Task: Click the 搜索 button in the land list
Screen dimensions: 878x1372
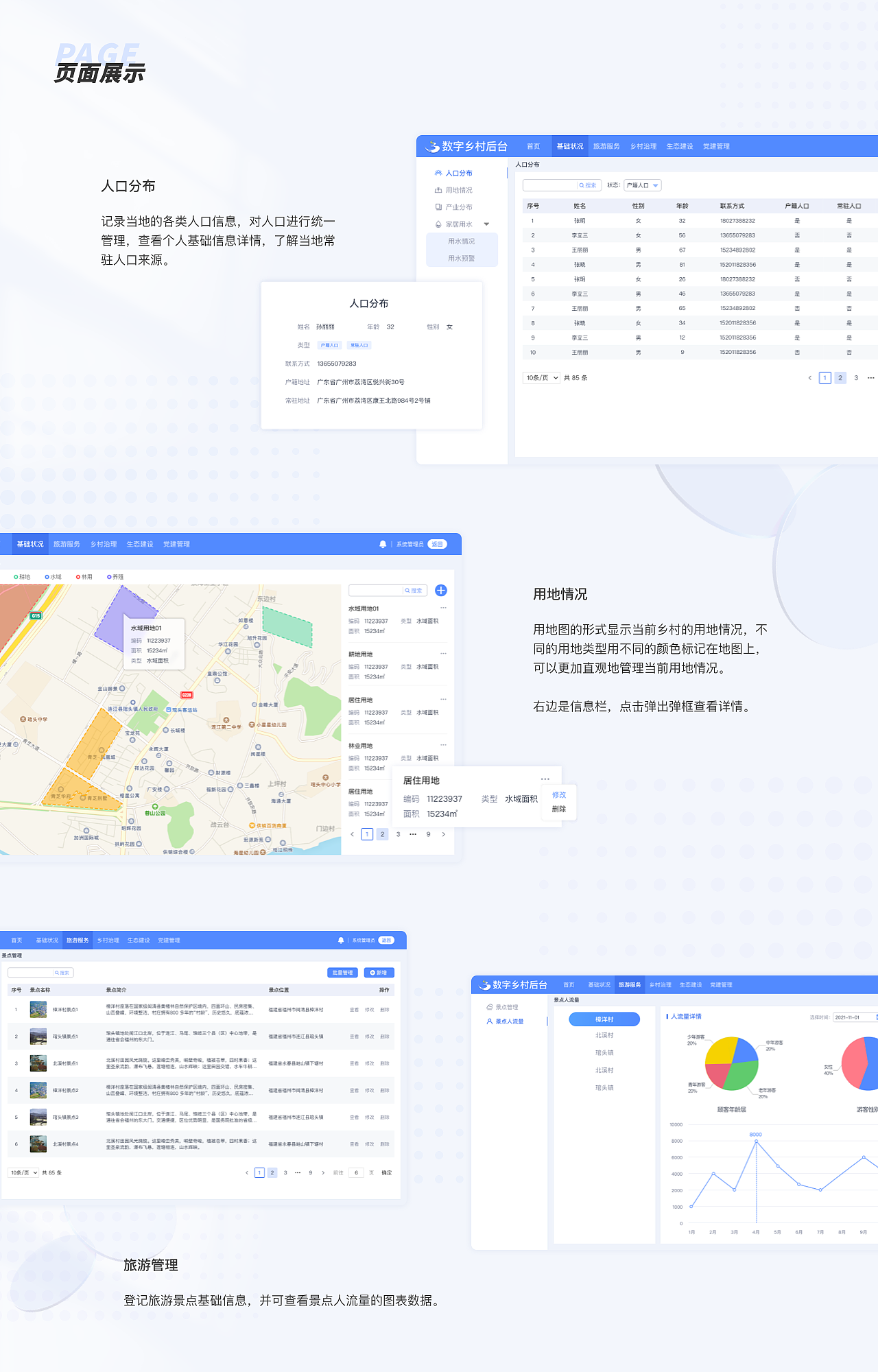Action: 414,591
